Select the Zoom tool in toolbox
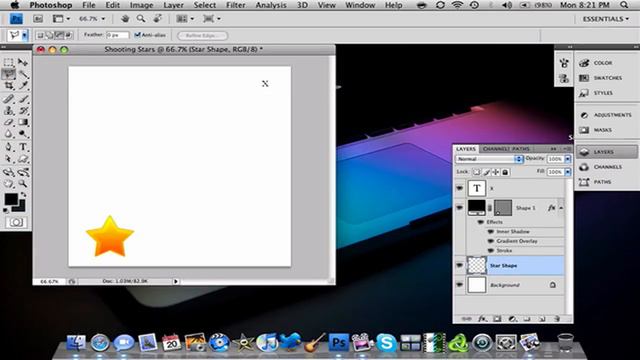This screenshot has width=640, height=360. tap(23, 184)
